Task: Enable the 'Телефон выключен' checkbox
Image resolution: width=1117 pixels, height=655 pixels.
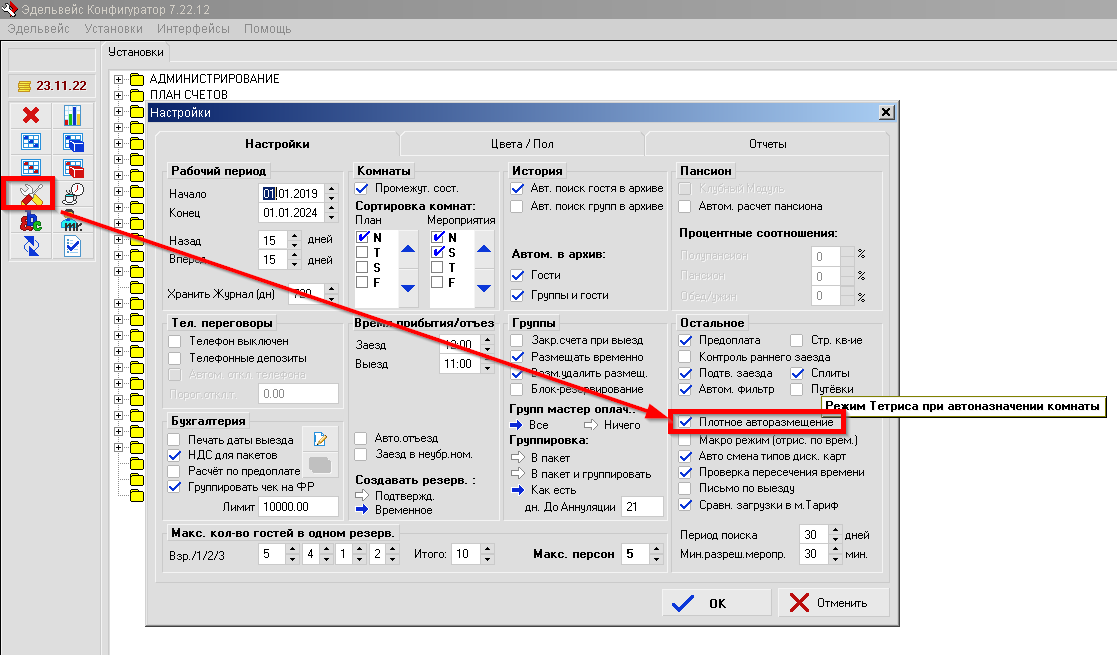Action: click(175, 341)
